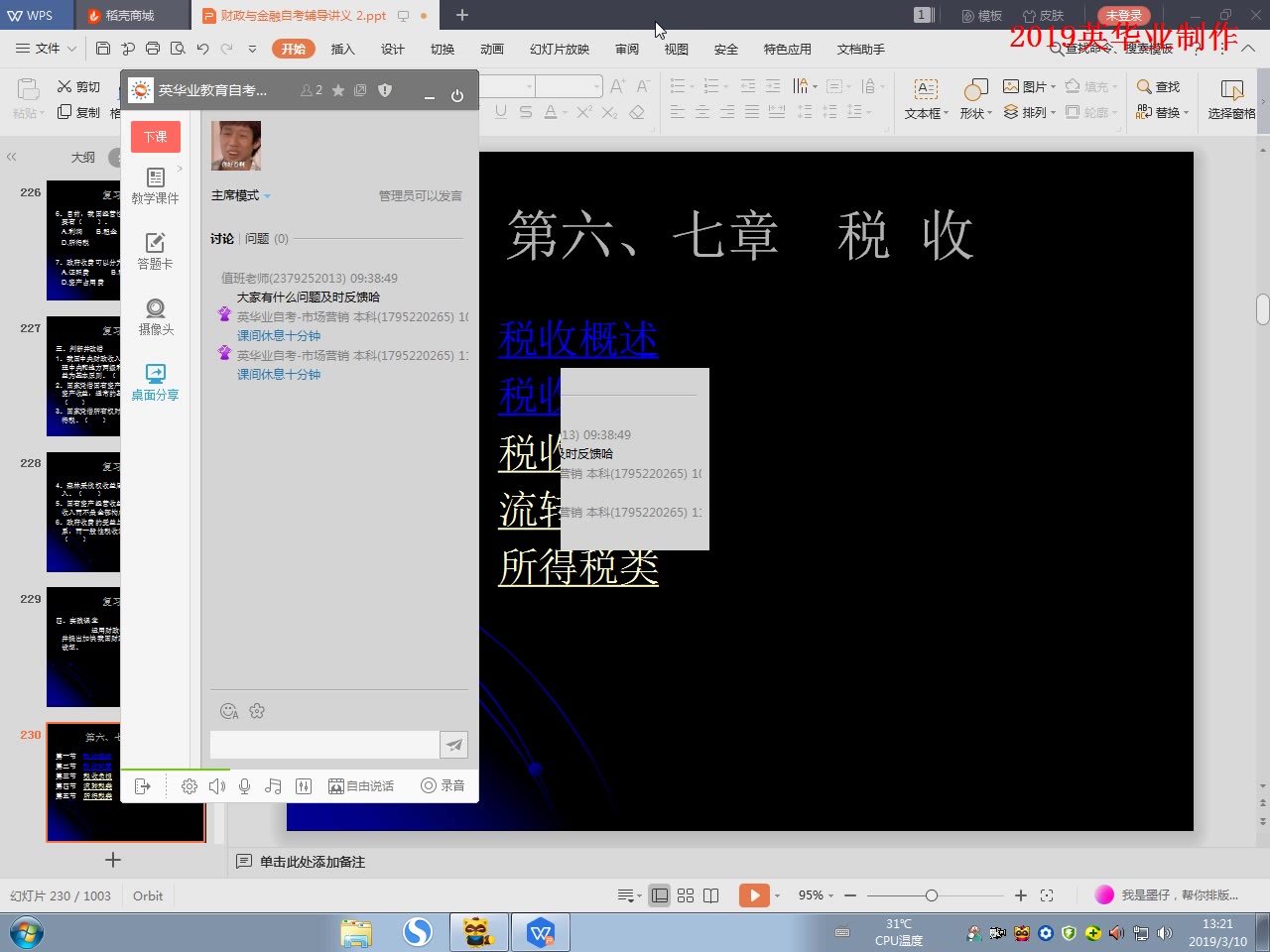Switch to 讨论 discussion tab
This screenshot has height=952, width=1270.
[x=222, y=239]
